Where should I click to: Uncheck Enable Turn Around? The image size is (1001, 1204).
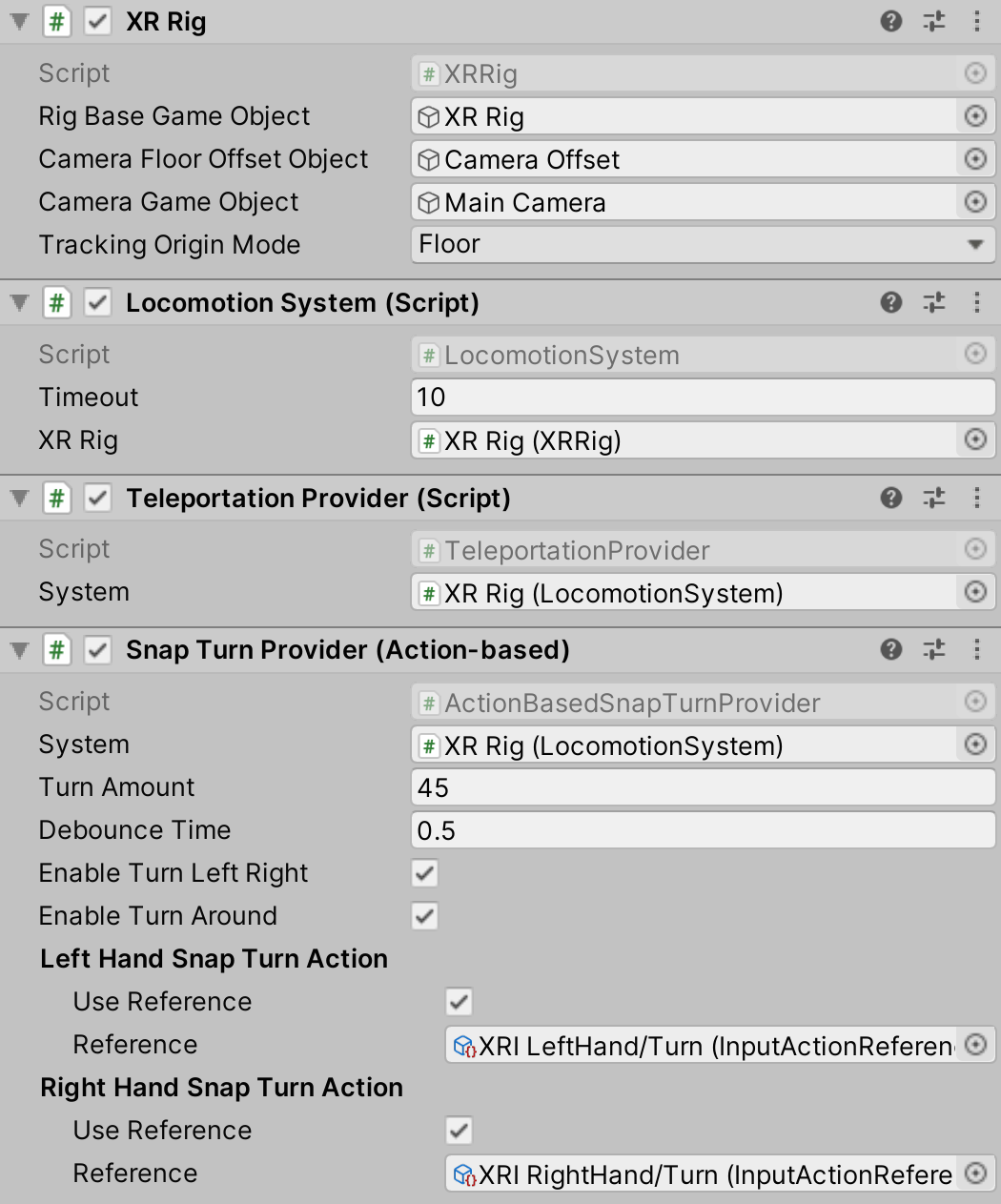pos(423,916)
